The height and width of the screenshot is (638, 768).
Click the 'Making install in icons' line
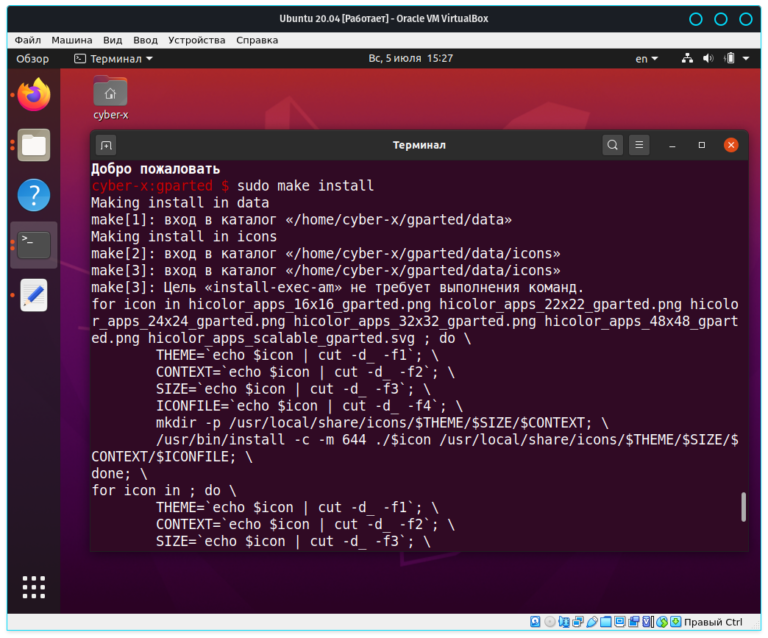coord(184,236)
